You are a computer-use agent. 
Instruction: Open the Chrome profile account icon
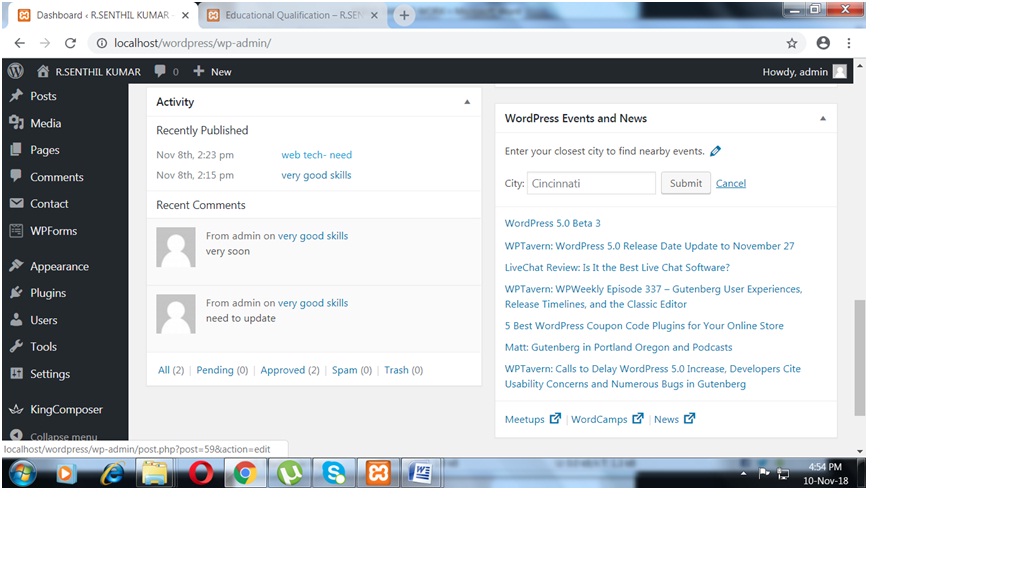pyautogui.click(x=823, y=43)
